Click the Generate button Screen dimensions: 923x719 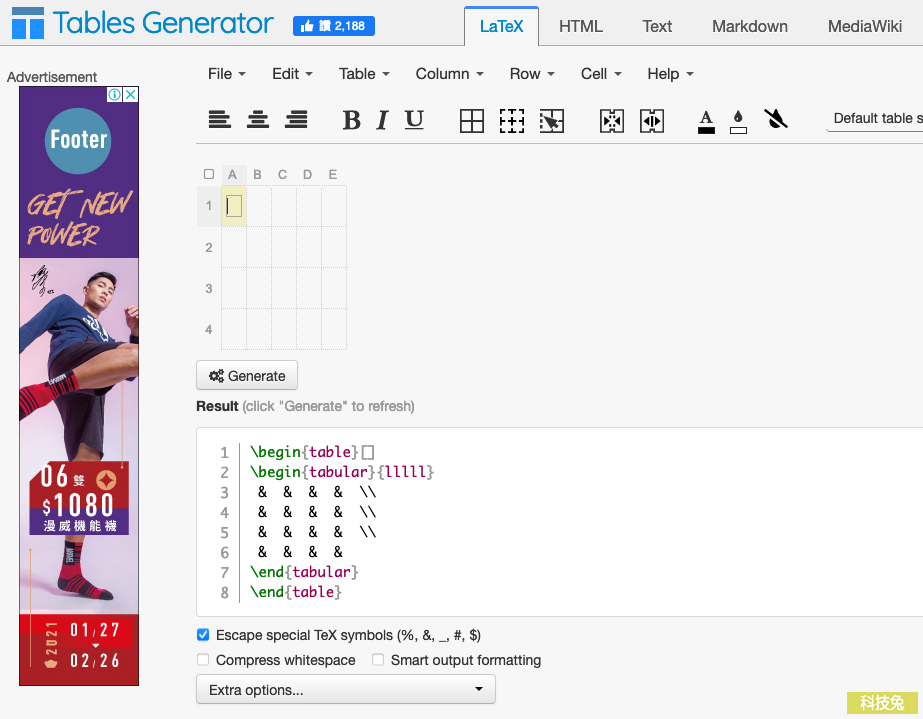point(246,375)
